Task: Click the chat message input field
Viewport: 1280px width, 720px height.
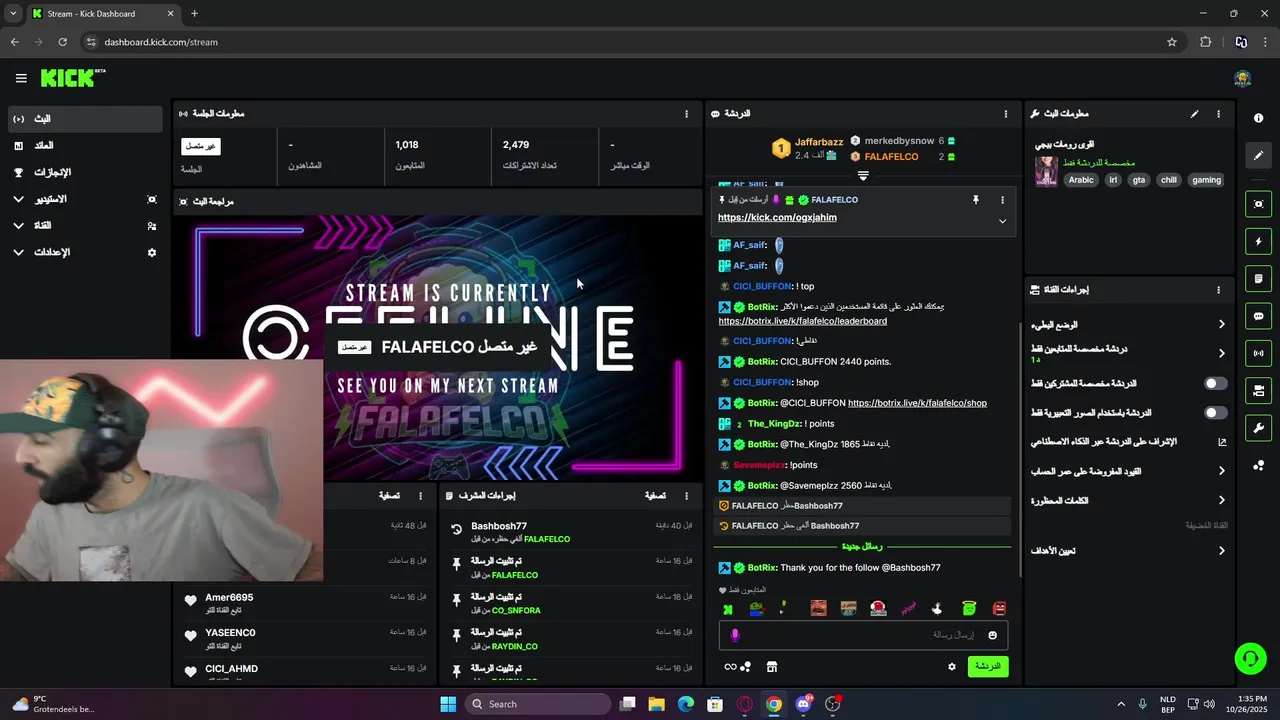Action: 862,635
